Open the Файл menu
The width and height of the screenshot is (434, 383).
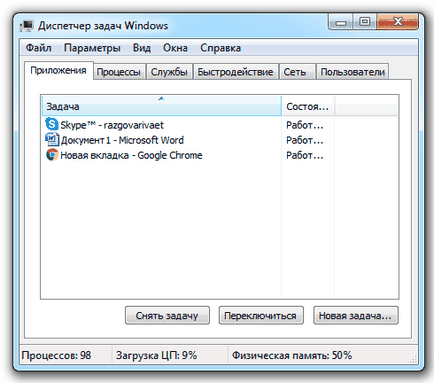(x=39, y=48)
